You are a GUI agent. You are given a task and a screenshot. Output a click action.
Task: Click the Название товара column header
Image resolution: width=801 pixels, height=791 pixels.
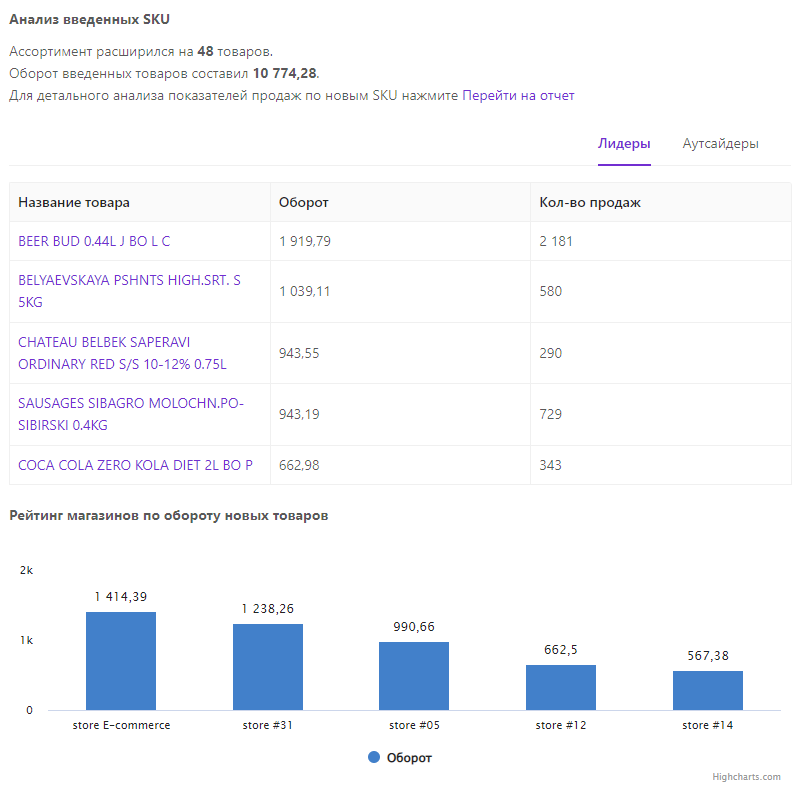point(74,202)
